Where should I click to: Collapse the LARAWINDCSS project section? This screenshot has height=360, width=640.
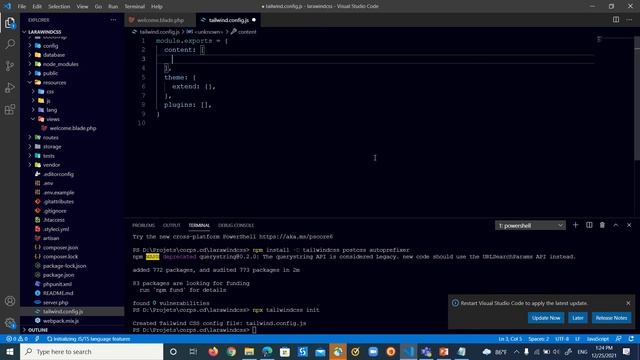click(44, 32)
